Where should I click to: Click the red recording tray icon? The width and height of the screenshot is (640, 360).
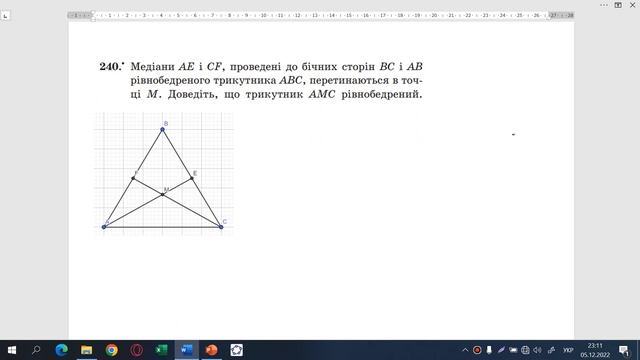[x=477, y=350]
